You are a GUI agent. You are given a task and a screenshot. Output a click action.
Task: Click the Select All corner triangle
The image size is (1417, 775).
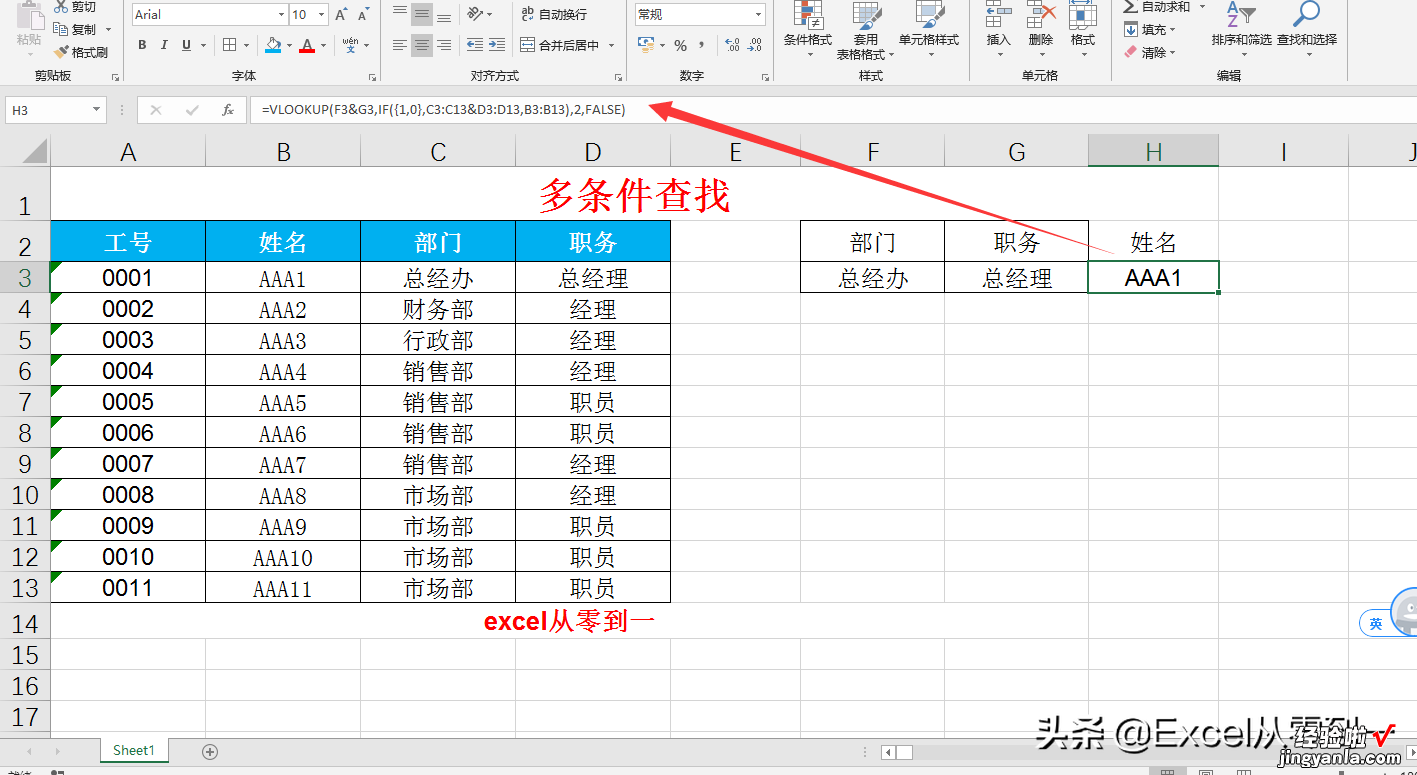35,151
